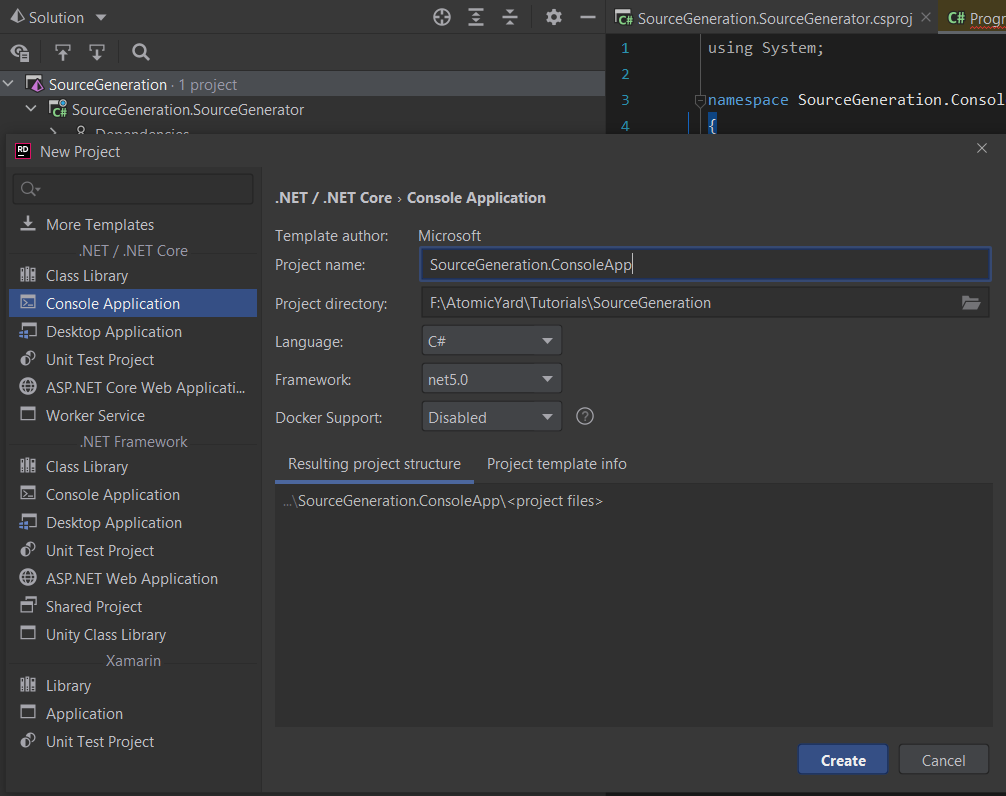Click the Cancel button
1006x796 pixels.
click(943, 760)
